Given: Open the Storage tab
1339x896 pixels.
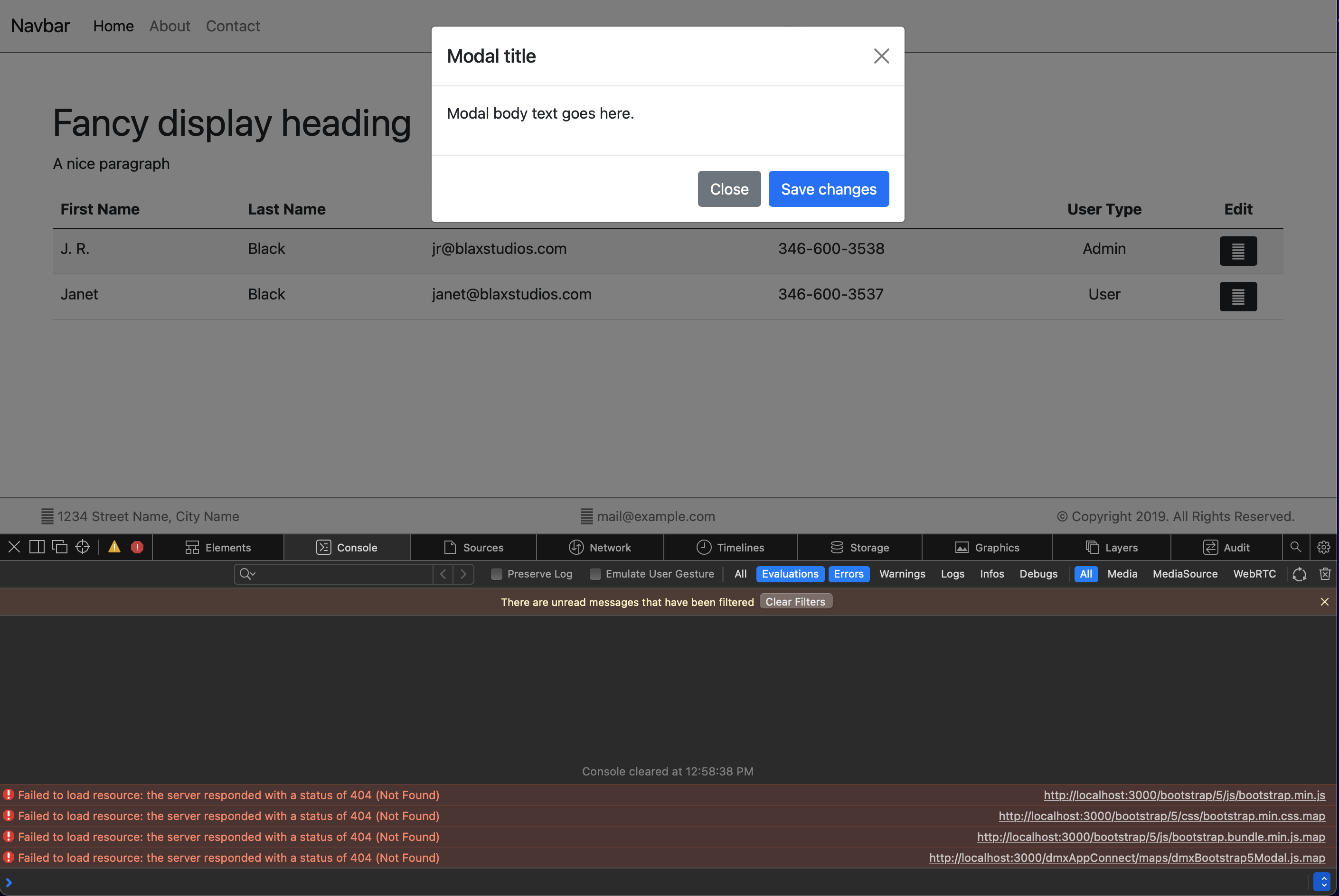Looking at the screenshot, I should point(859,547).
